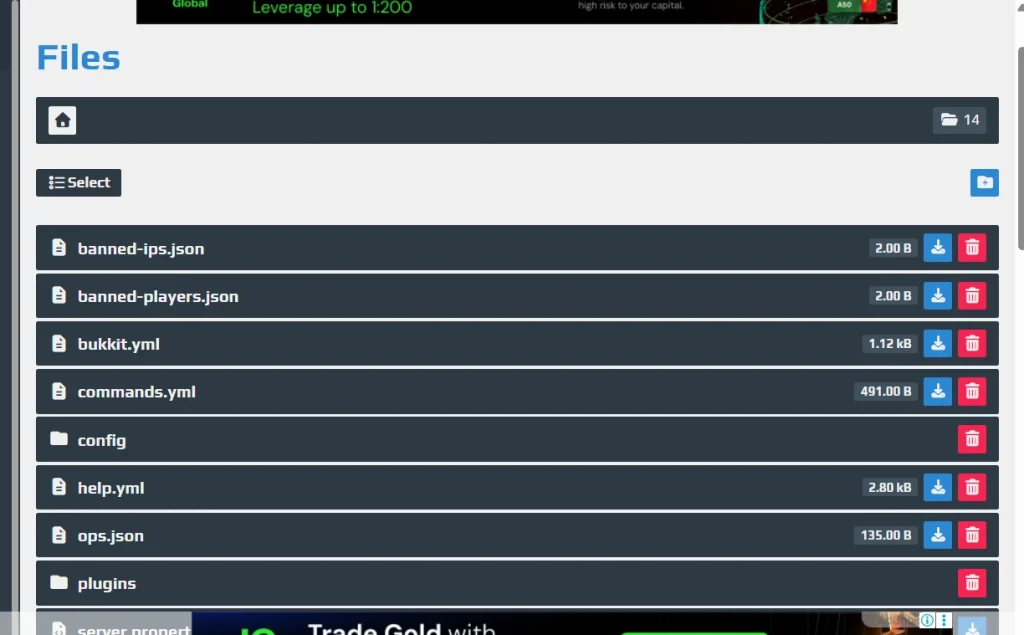Download the help.yml file
The image size is (1024, 635).
tap(937, 488)
